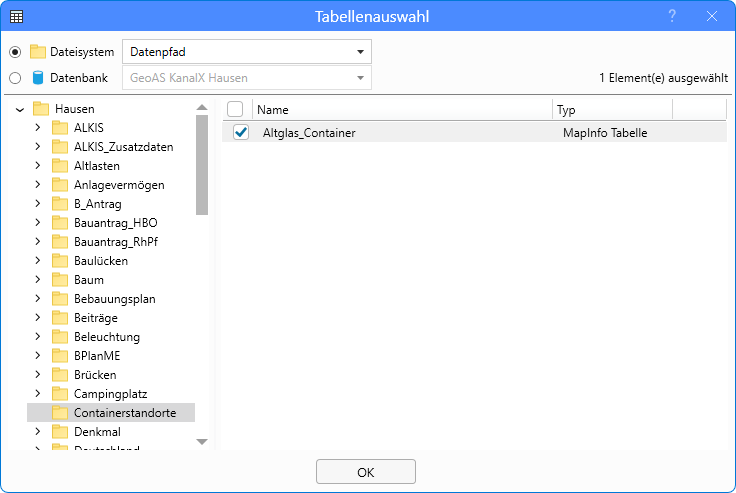This screenshot has width=736, height=493.
Task: Click the Hausen root folder icon
Action: tap(41, 109)
